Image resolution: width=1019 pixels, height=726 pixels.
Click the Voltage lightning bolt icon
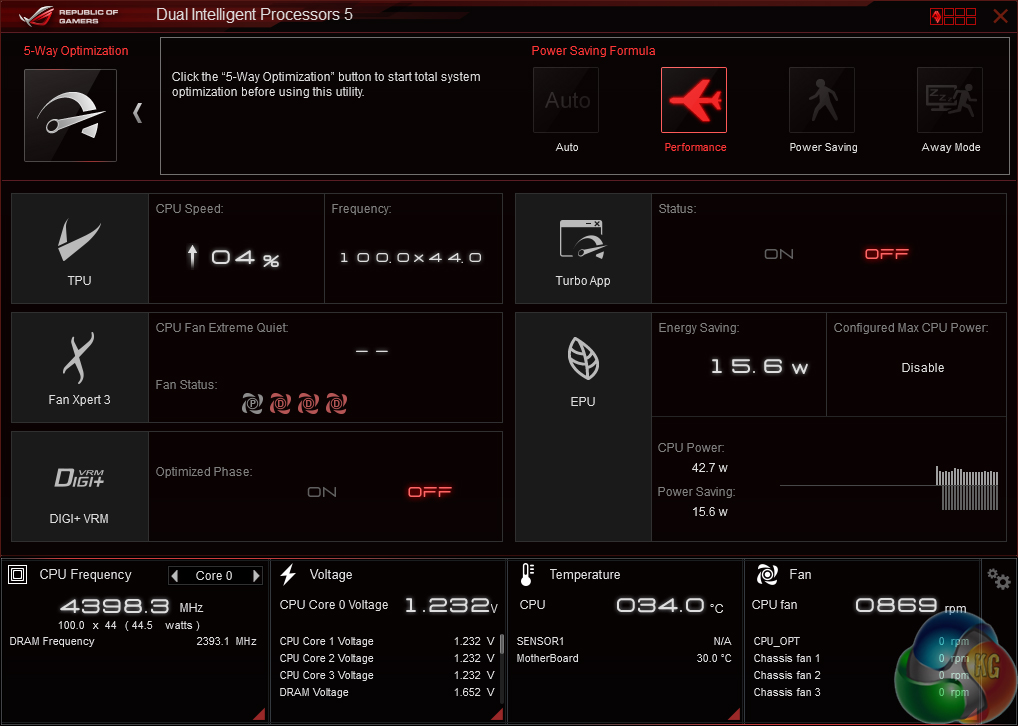tap(288, 575)
